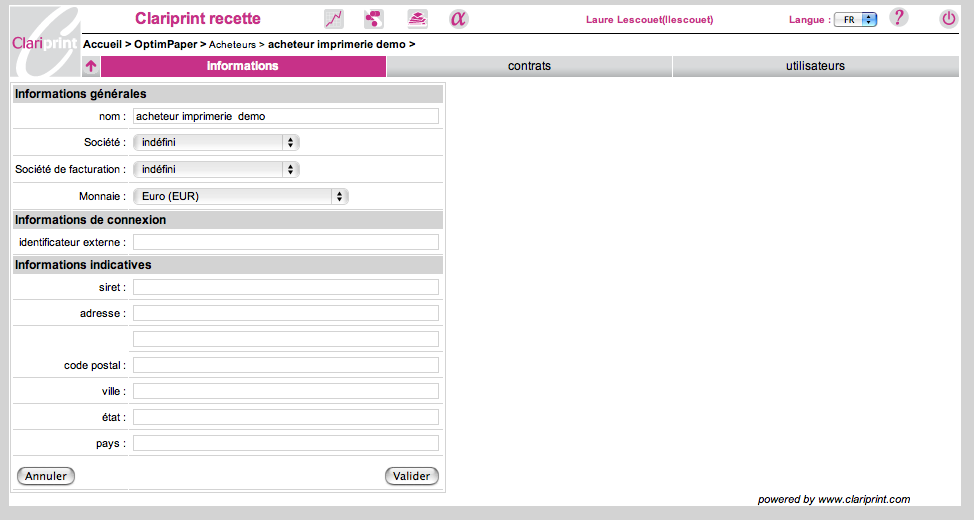Open the Monnaie currency dropdown

point(240,197)
